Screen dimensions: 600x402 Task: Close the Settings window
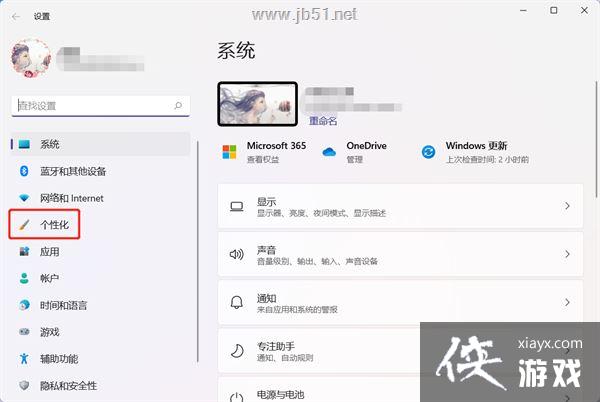(x=584, y=10)
